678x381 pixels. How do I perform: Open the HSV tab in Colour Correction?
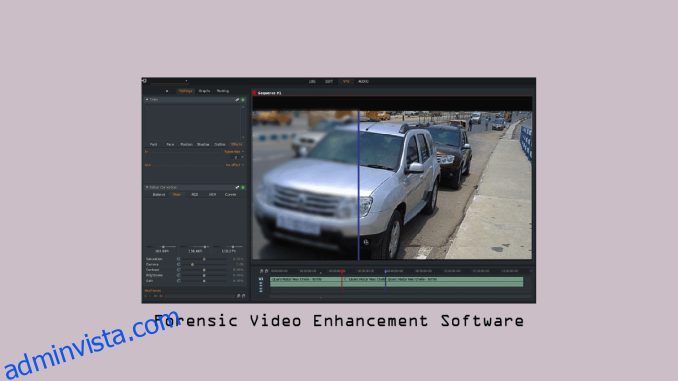click(x=212, y=195)
